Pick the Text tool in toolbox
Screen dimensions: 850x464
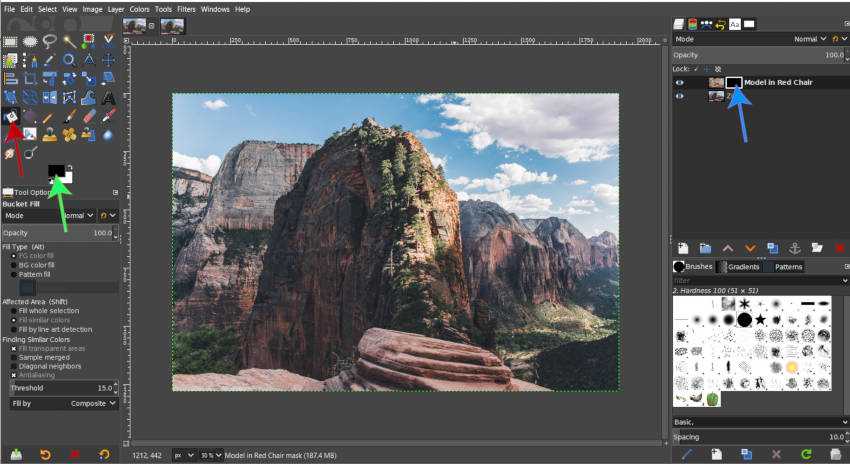108,97
